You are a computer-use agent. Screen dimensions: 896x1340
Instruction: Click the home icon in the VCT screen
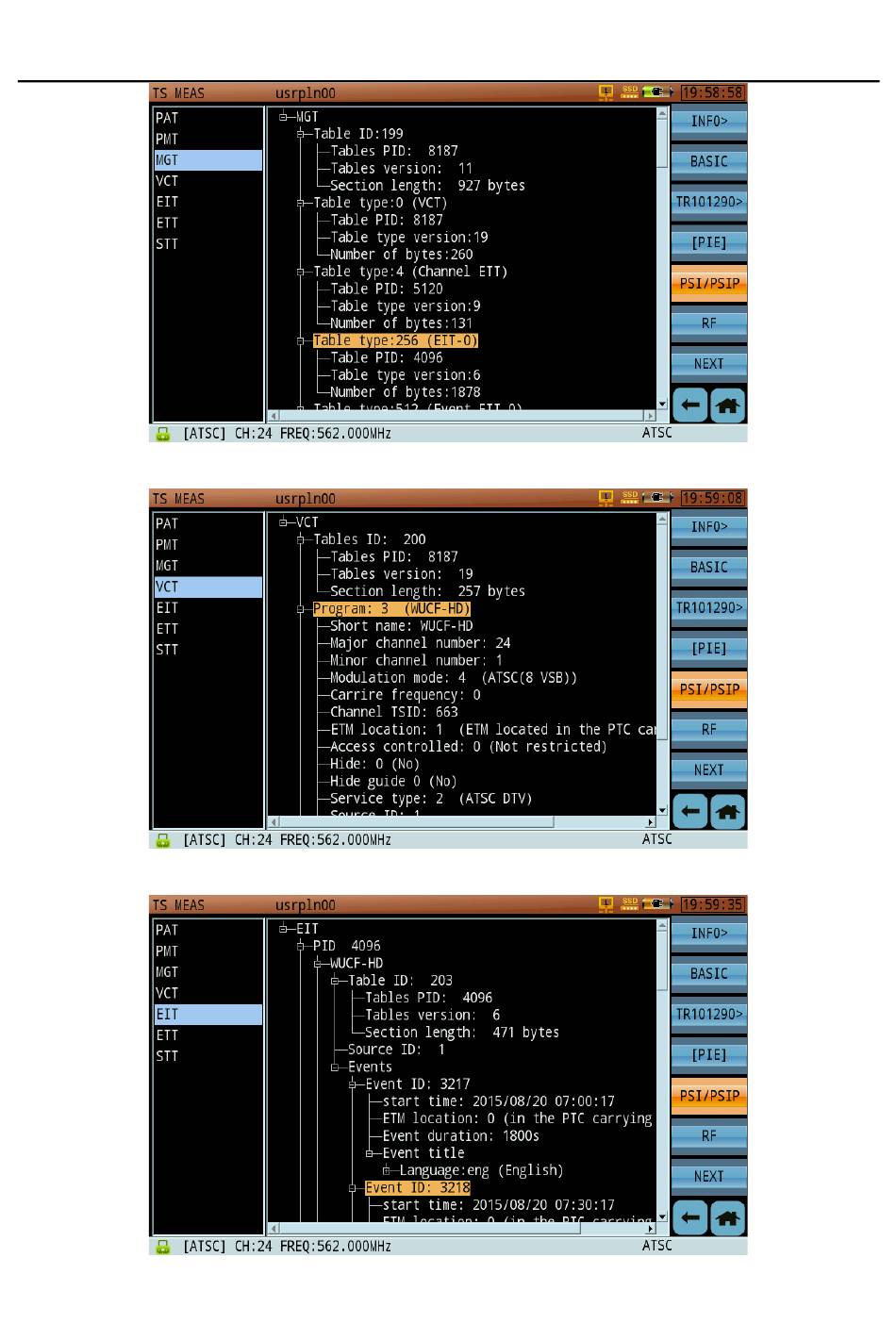point(727,811)
